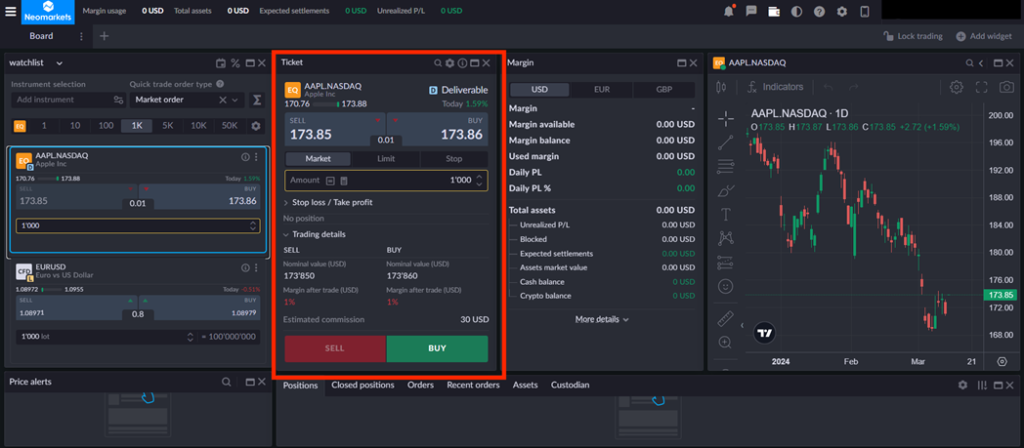Viewport: 1024px width, 448px height.
Task: Switch to the Limit order tab
Action: coord(386,159)
